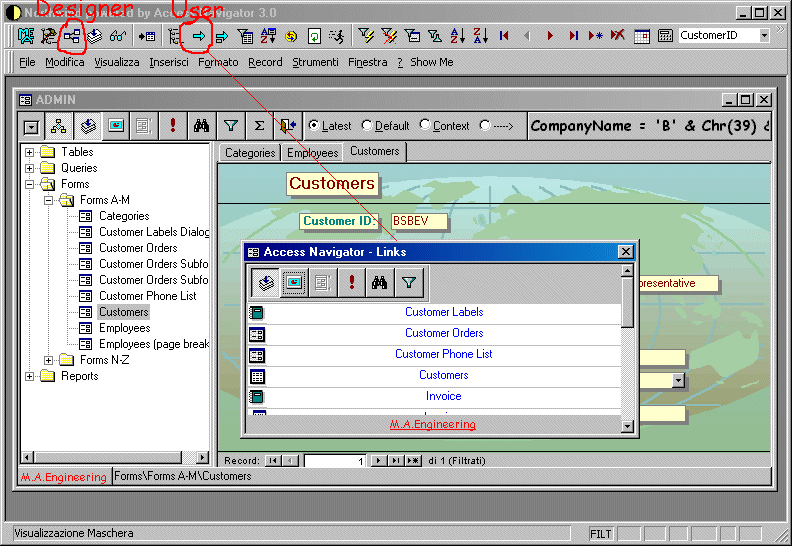This screenshot has width=792, height=546.
Task: Click the tree hierarchy icon in the ADMIN toolbar
Action: click(59, 126)
